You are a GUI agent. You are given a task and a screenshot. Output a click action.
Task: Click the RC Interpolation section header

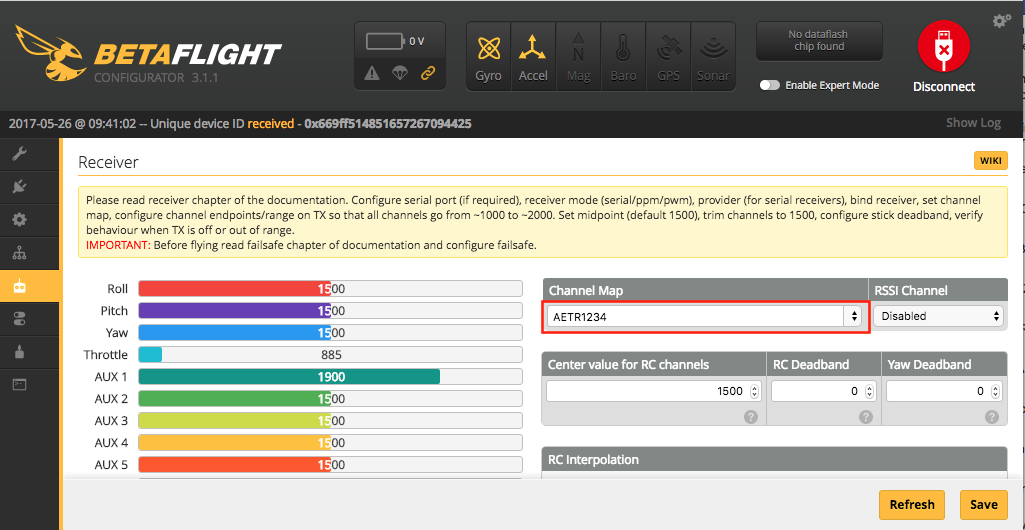pos(774,459)
